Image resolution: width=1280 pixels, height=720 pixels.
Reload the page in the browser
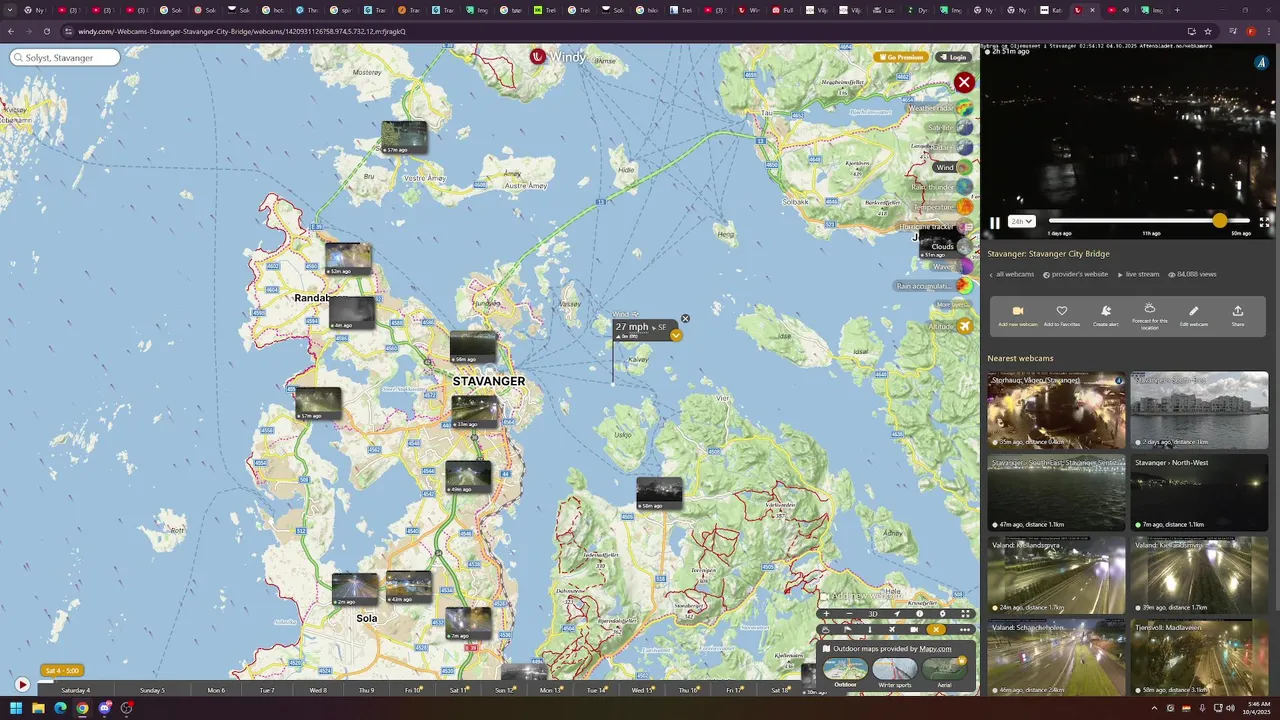tap(47, 31)
